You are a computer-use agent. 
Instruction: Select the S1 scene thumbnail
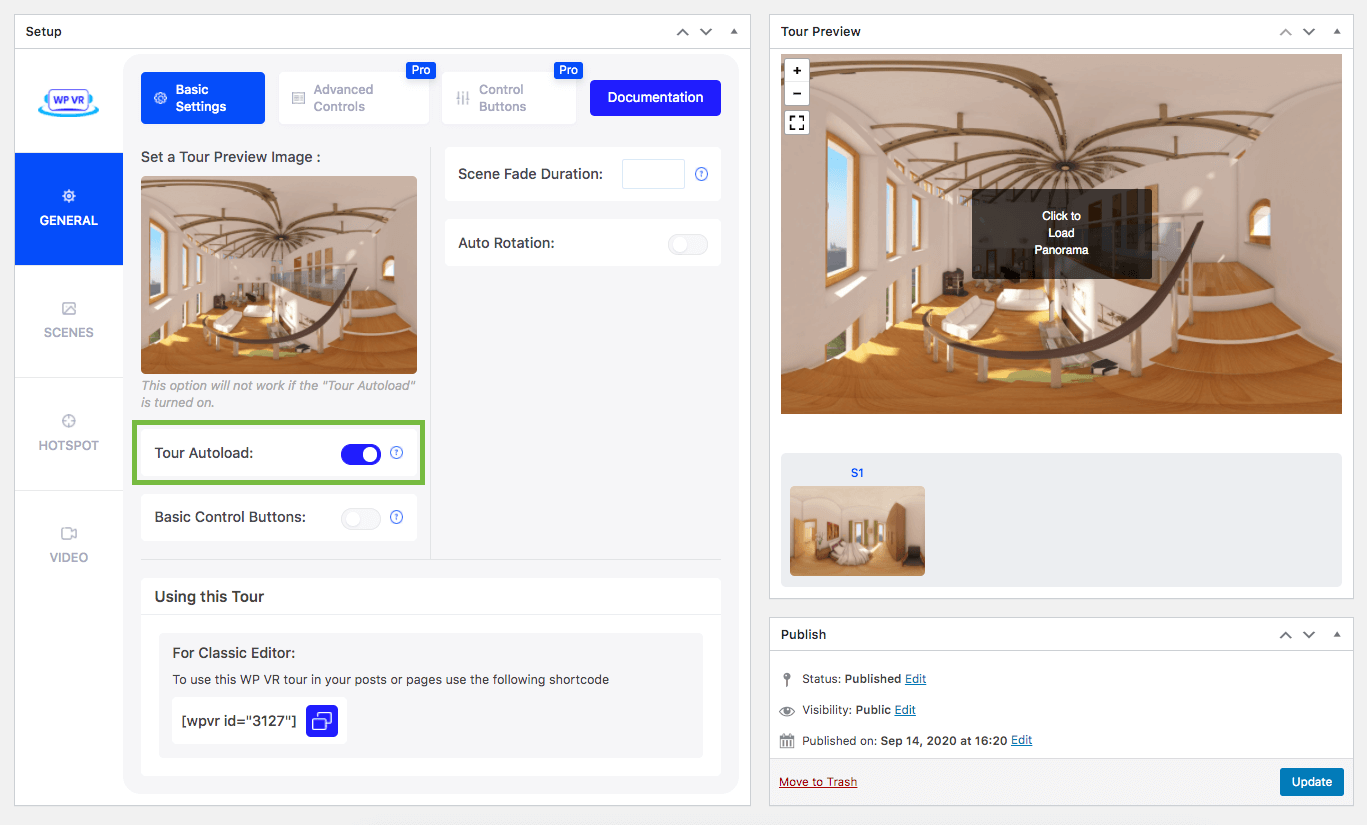pyautogui.click(x=857, y=531)
